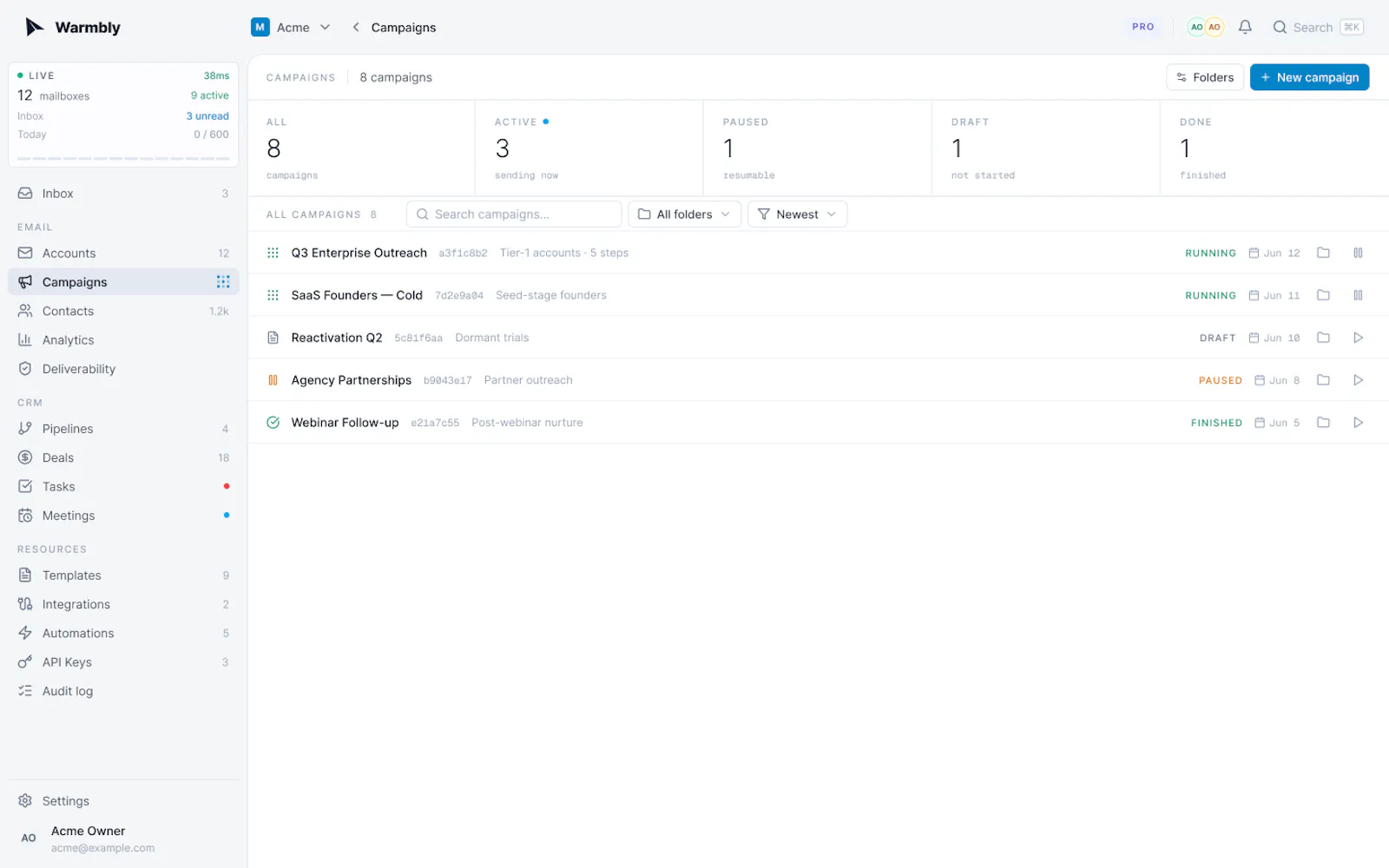This screenshot has width=1389, height=868.
Task: Open the Inbox page
Action: click(123, 194)
